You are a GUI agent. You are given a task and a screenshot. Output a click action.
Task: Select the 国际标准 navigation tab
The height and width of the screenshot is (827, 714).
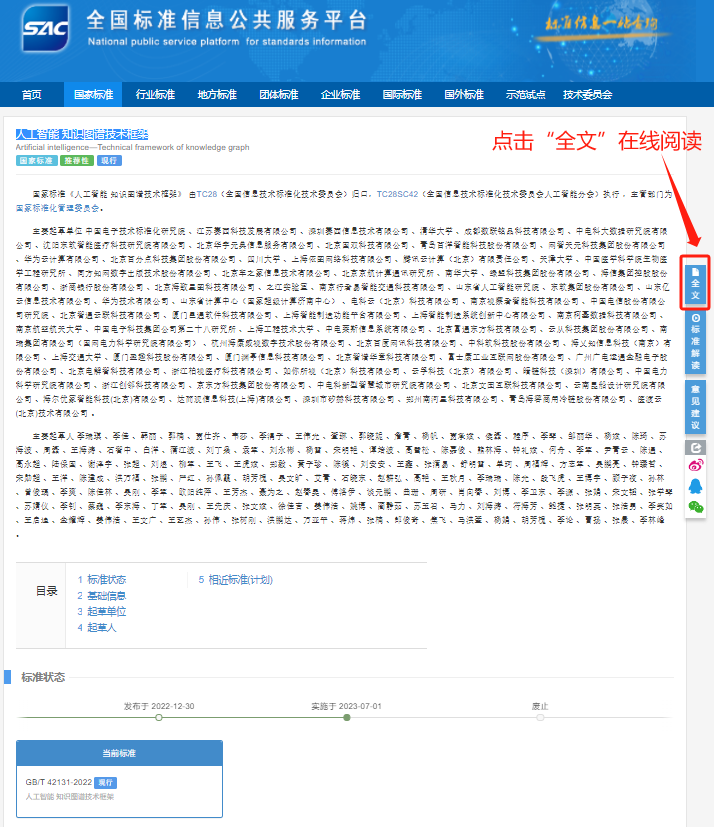tap(402, 95)
